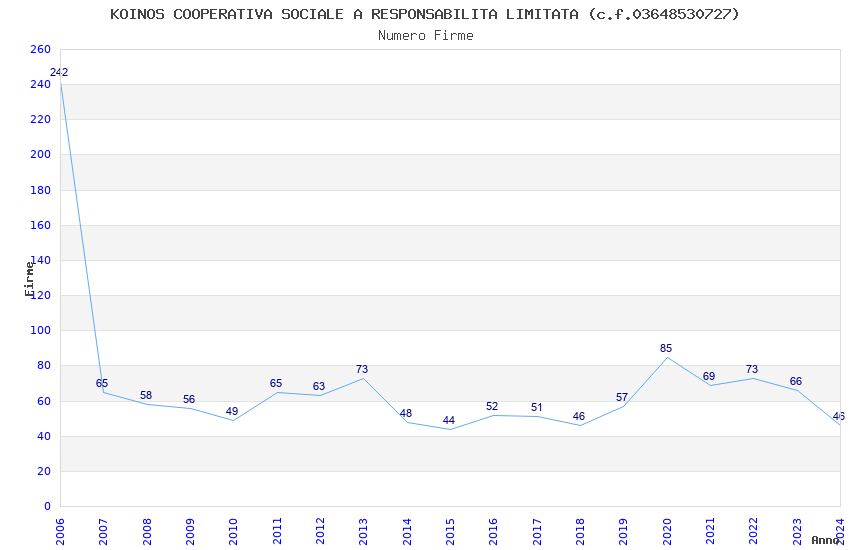Select the Numero Firme subtitle
This screenshot has width=850, height=550.
point(425,35)
